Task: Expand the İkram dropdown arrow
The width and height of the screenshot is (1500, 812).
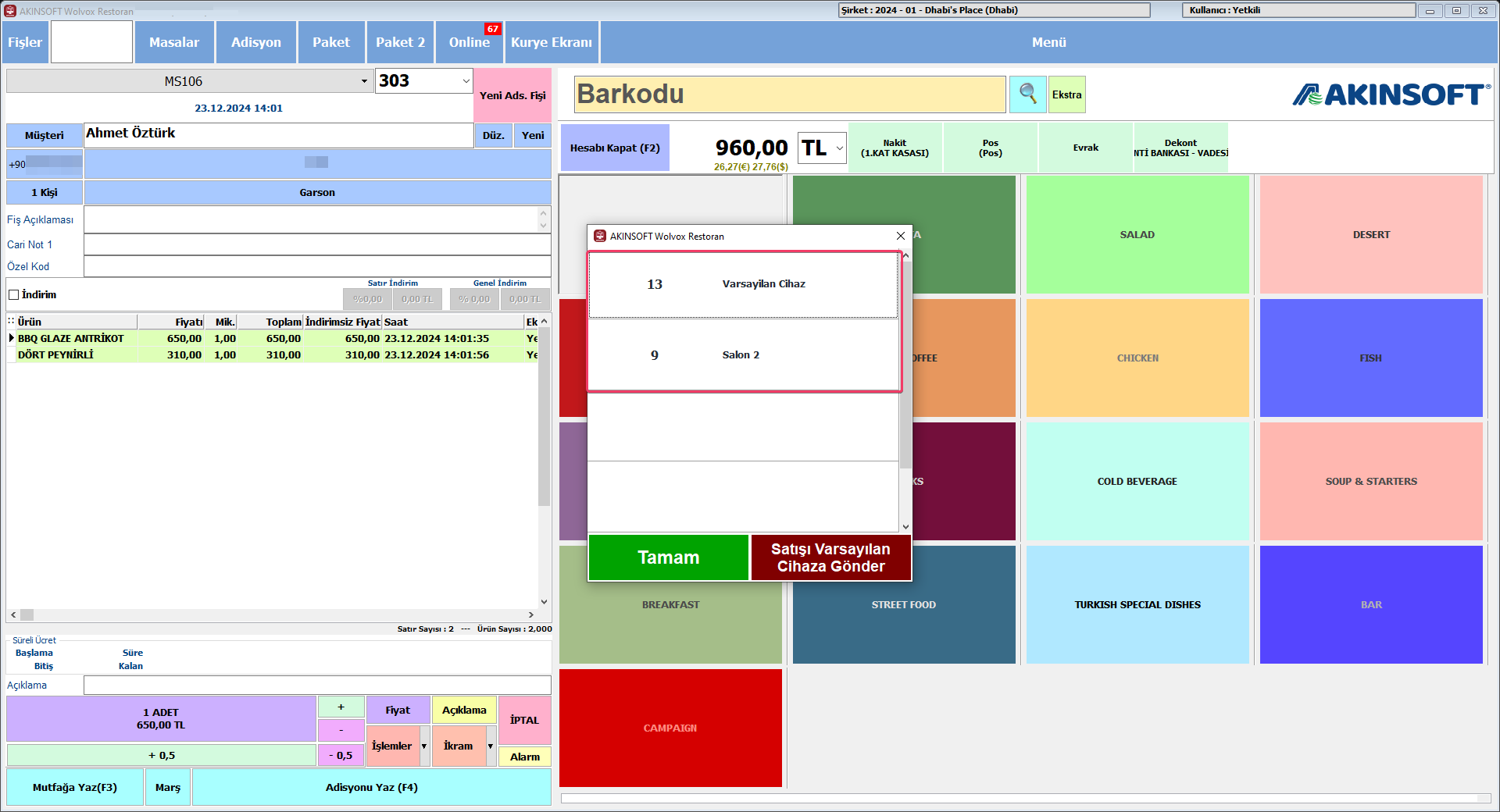Action: coord(491,746)
